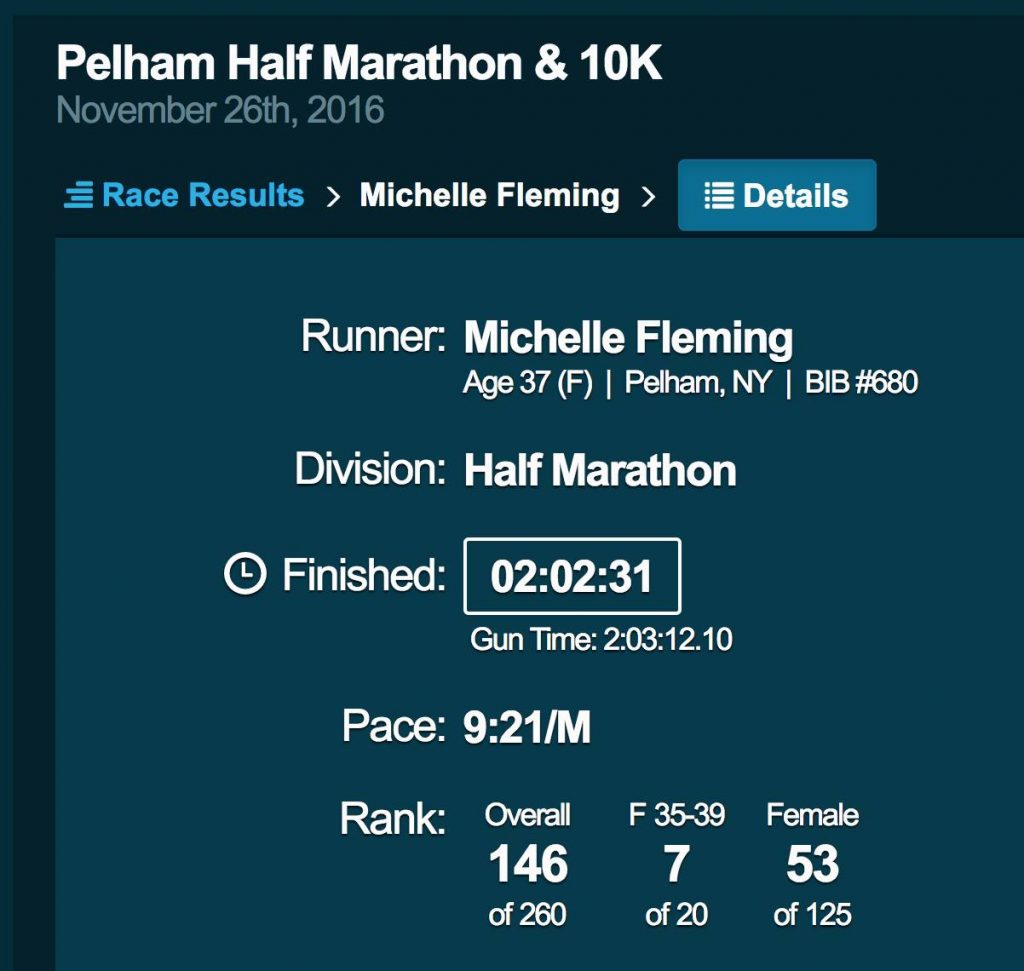Click the chevron after Race Results
The height and width of the screenshot is (971, 1024).
[x=333, y=196]
